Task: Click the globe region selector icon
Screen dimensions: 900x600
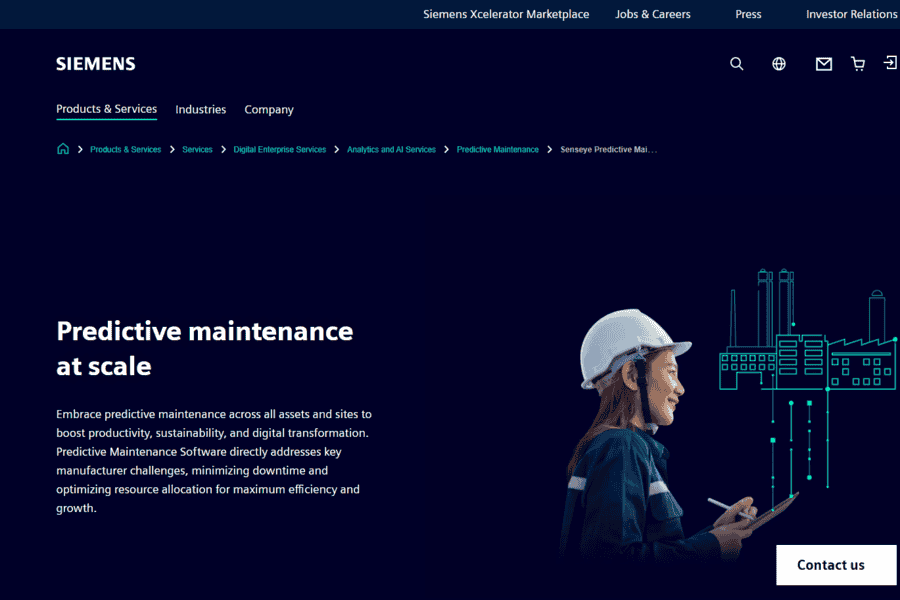Action: (779, 64)
